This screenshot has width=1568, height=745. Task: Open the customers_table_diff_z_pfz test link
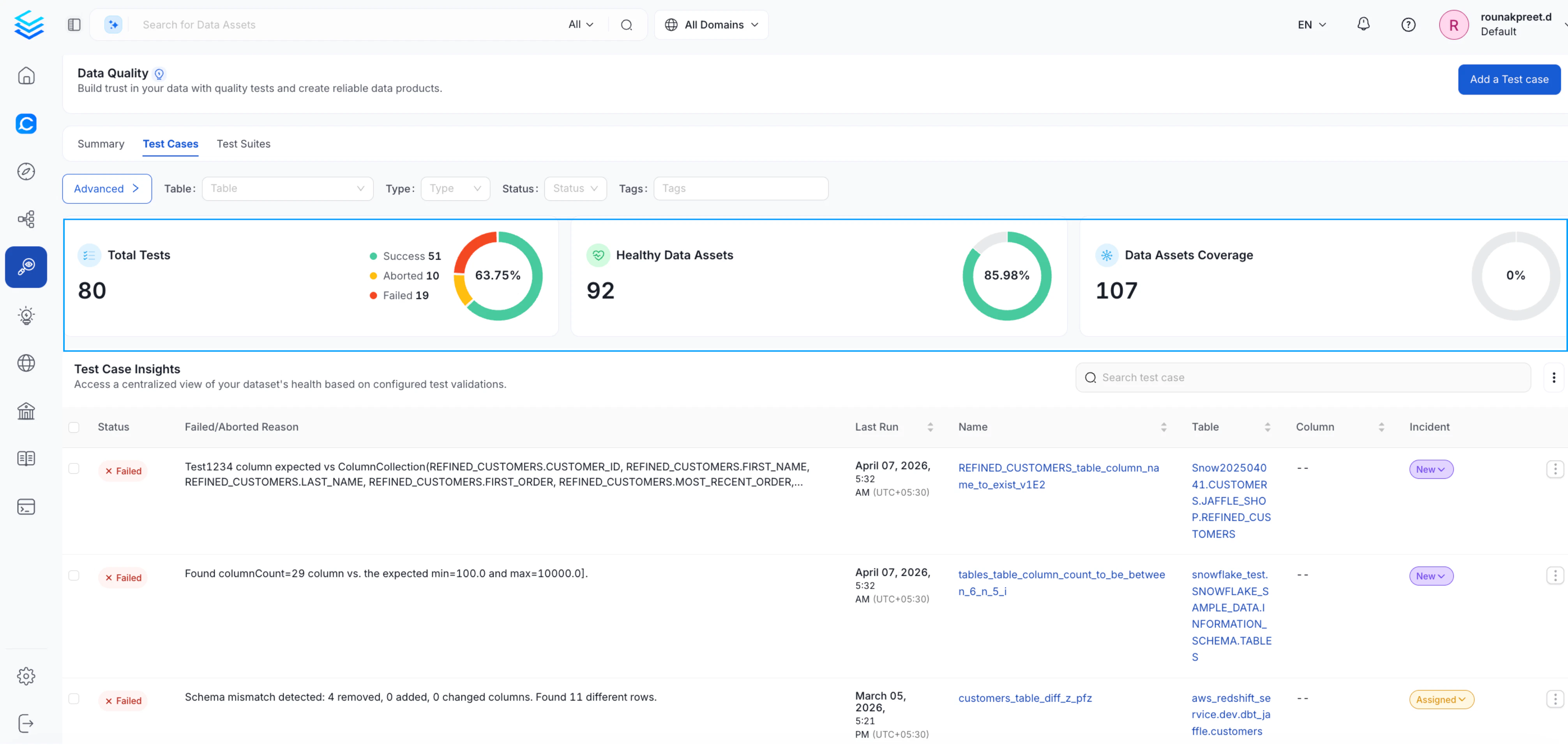point(1025,698)
